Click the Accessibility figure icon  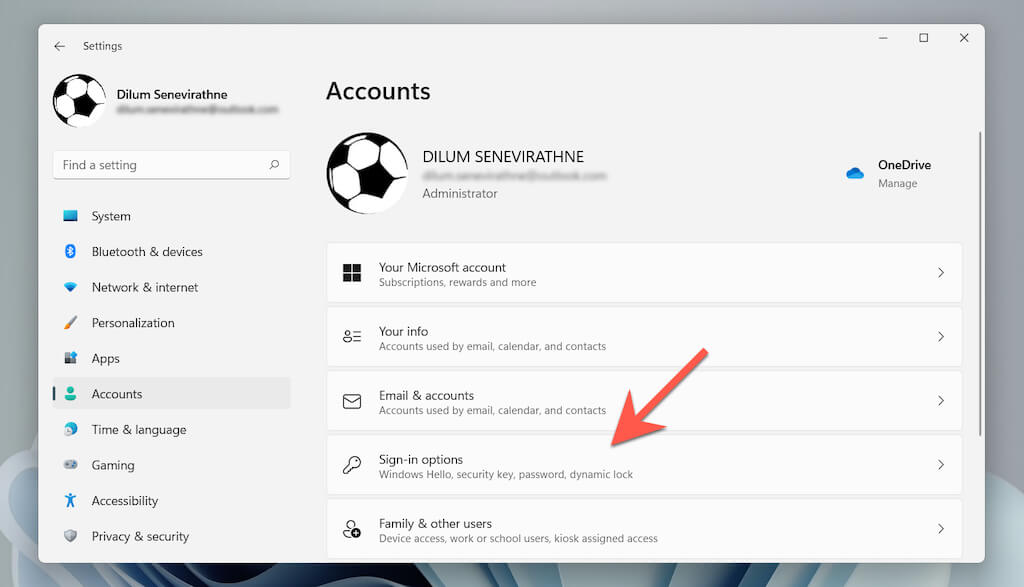[71, 500]
